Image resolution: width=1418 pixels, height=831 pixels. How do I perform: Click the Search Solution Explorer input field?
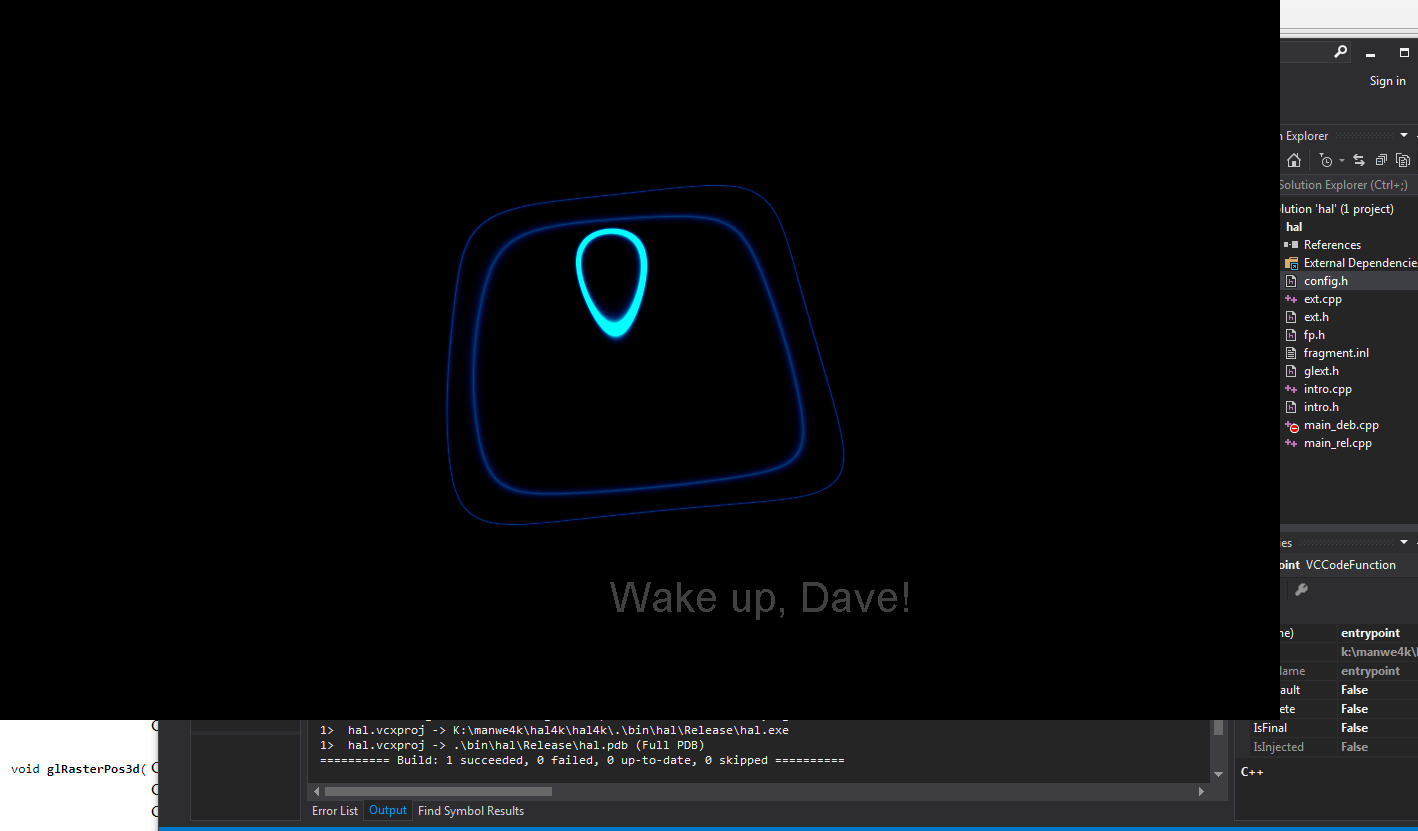tap(1348, 185)
